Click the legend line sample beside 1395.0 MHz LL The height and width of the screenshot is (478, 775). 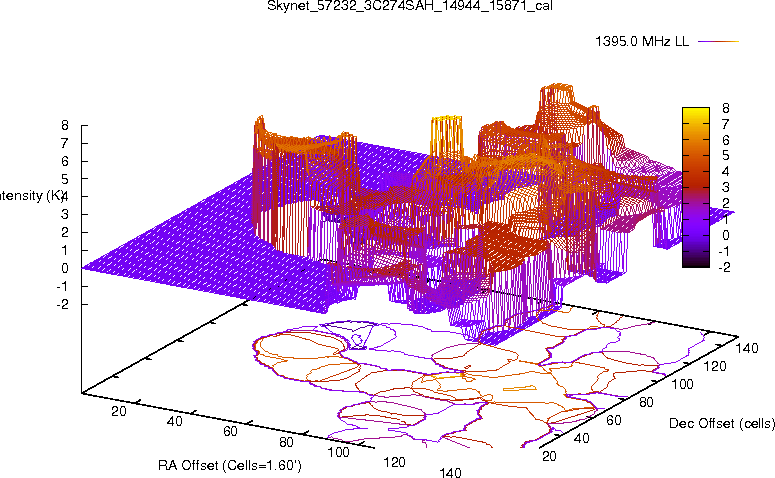pyautogui.click(x=718, y=42)
